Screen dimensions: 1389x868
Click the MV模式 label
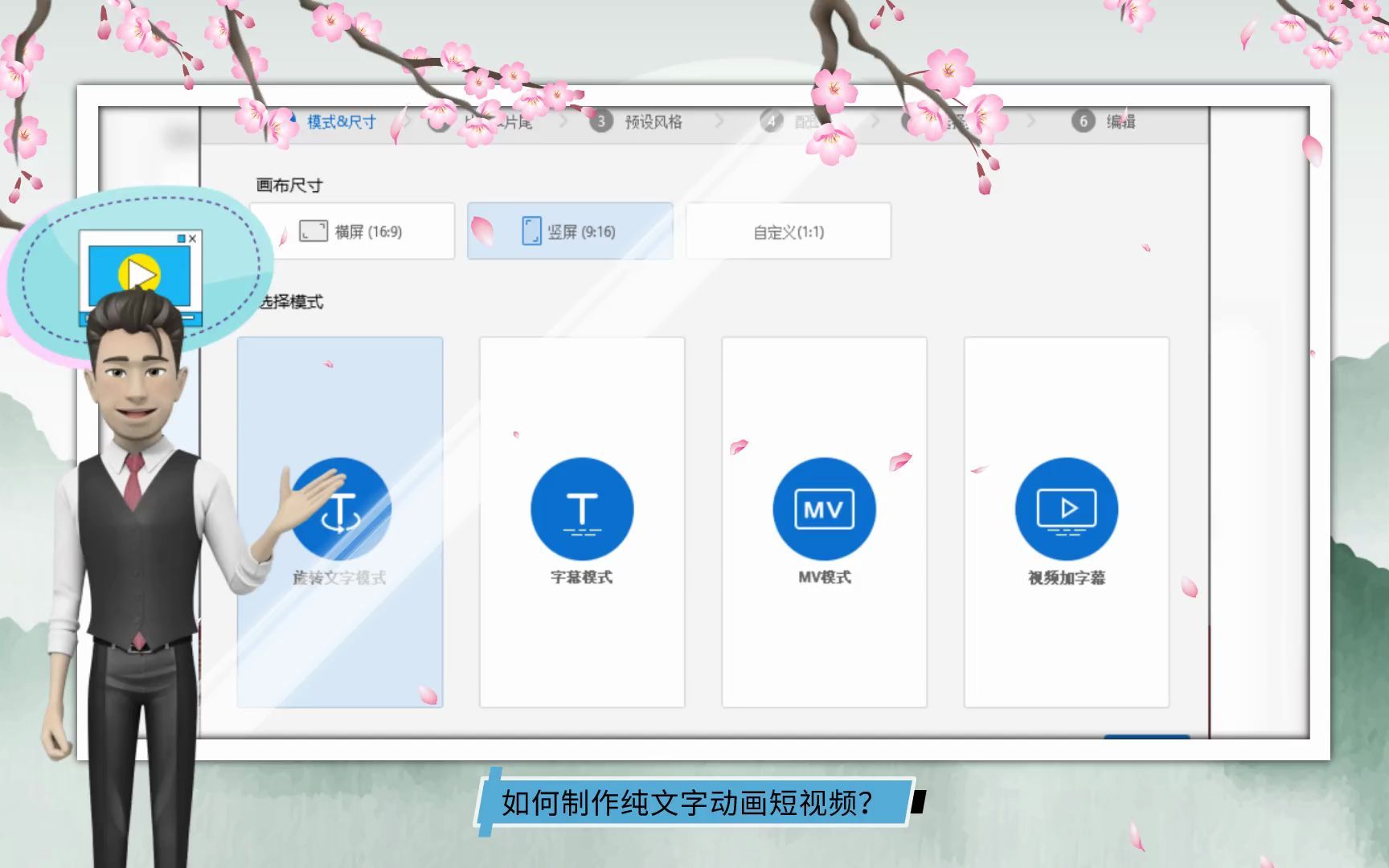(825, 577)
